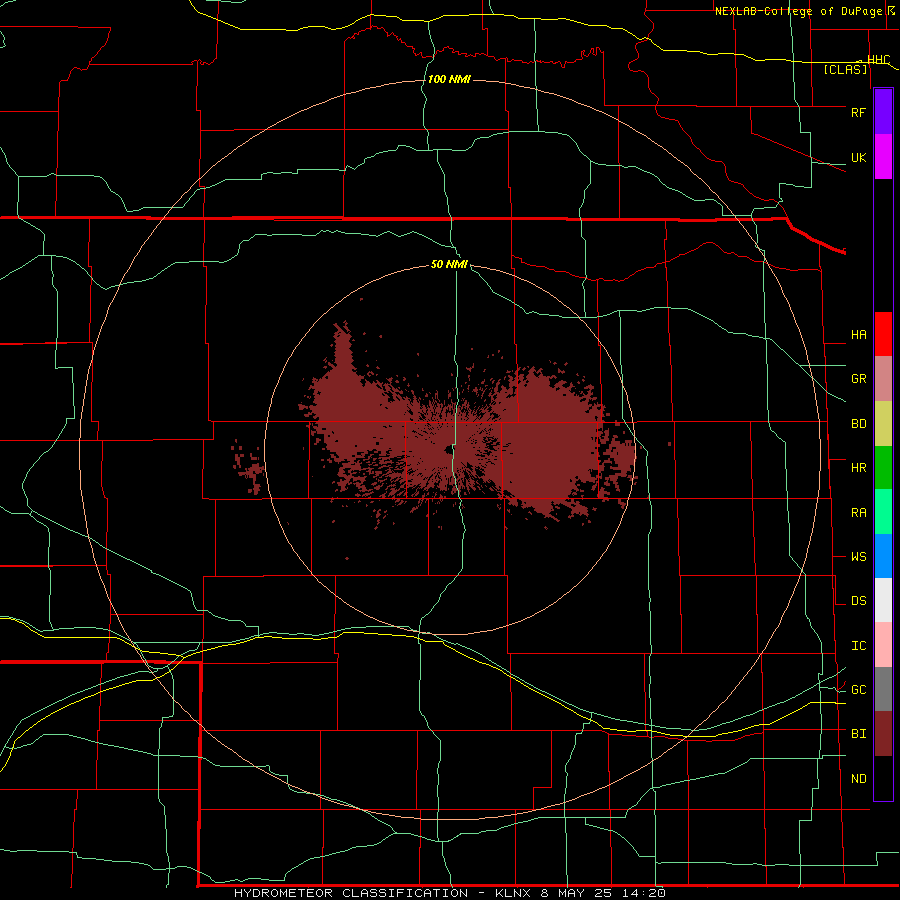Screen dimensions: 900x900
Task: Click the GC legend label text
Action: point(858,690)
